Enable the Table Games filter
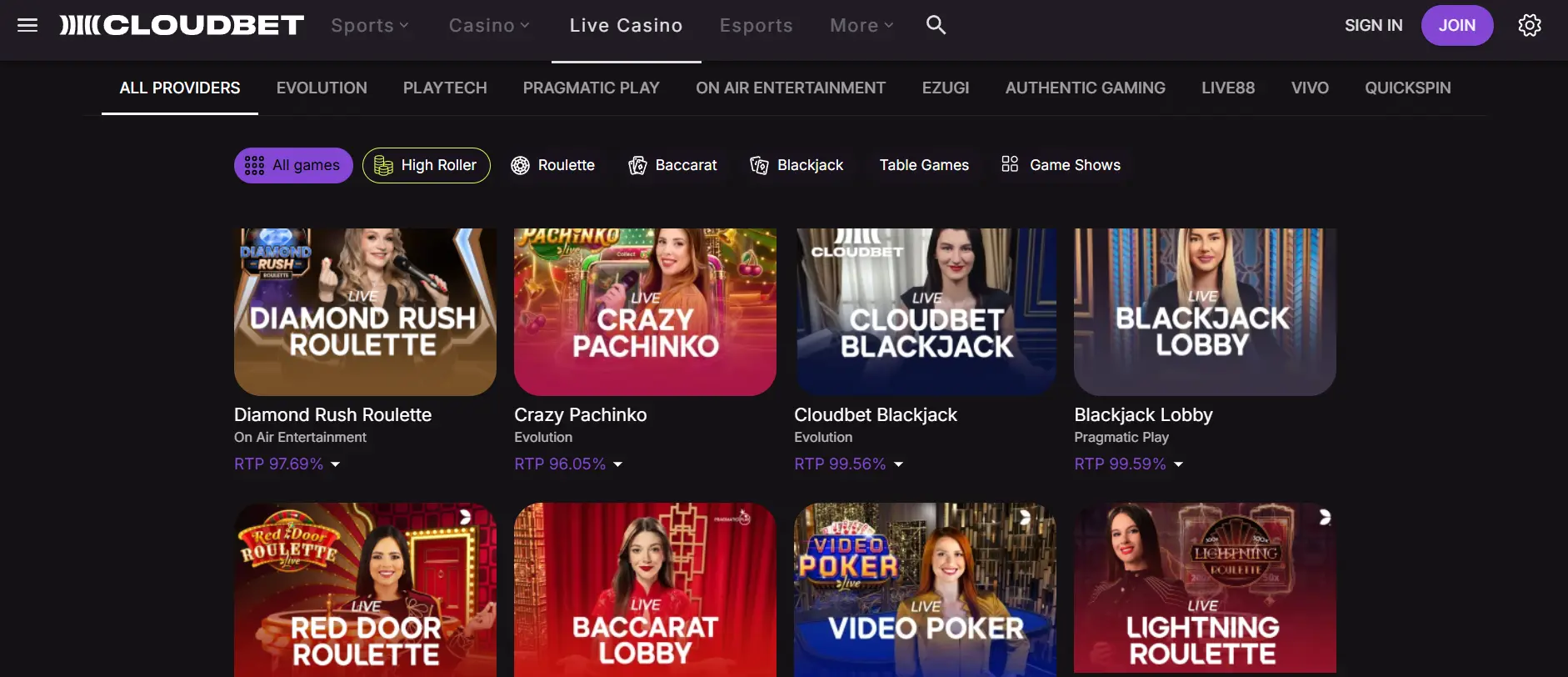This screenshot has width=1568, height=677. click(923, 165)
